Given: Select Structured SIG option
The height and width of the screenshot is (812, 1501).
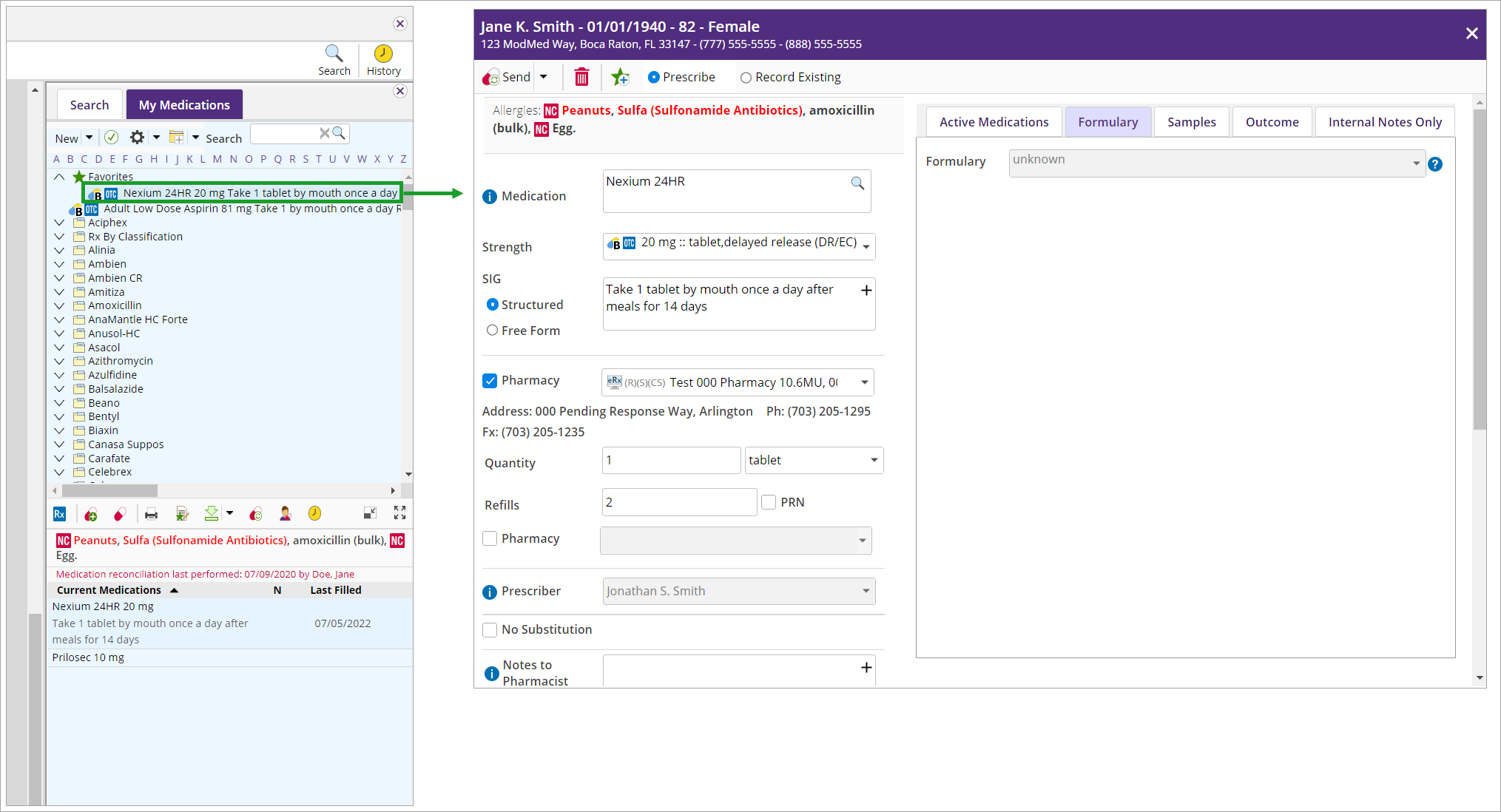Looking at the screenshot, I should click(x=492, y=305).
